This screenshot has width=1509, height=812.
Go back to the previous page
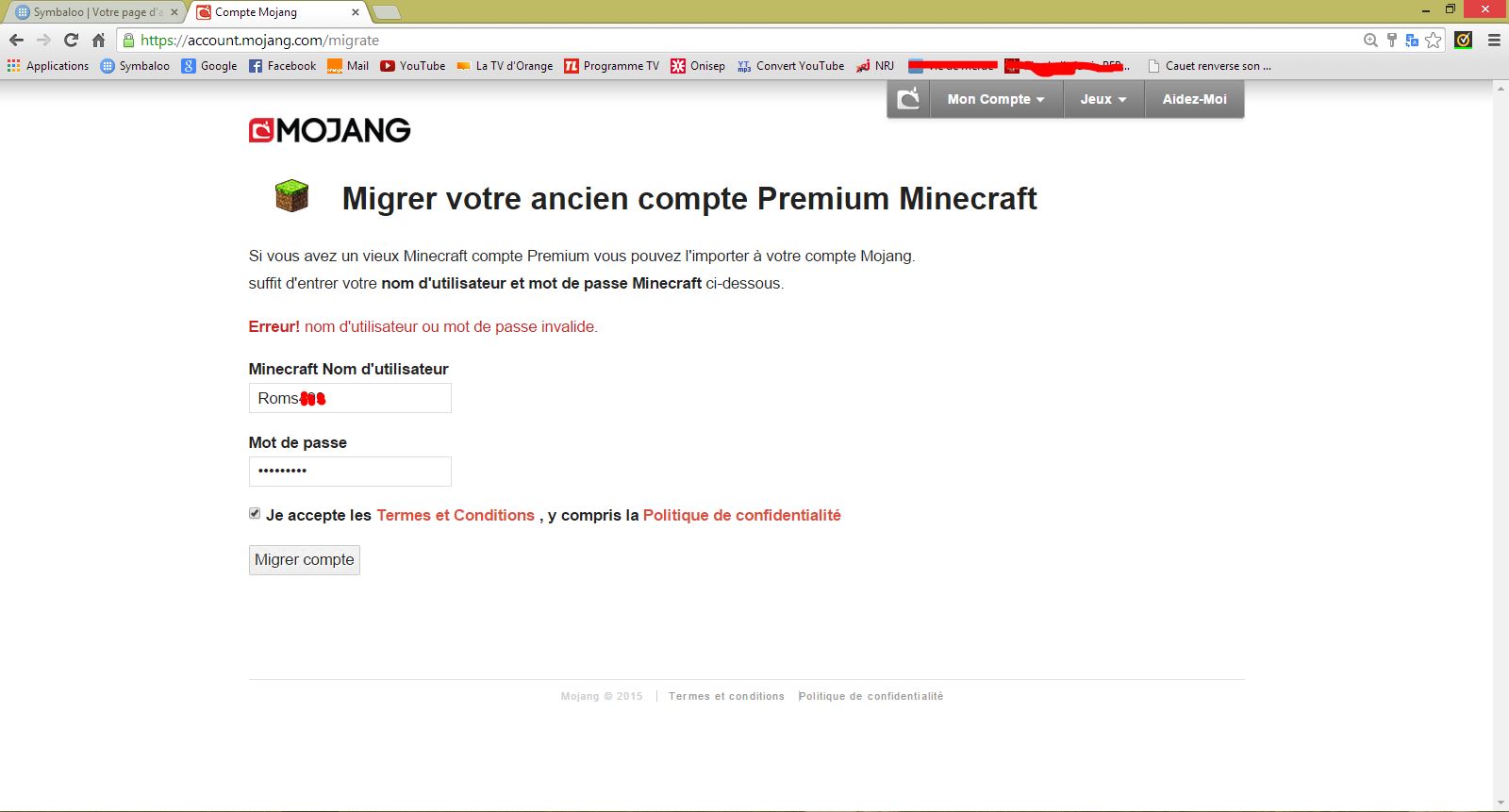tap(16, 40)
